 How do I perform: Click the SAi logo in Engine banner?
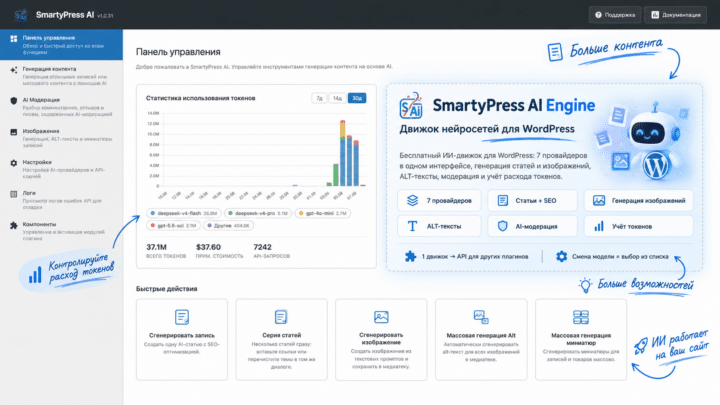(x=411, y=105)
